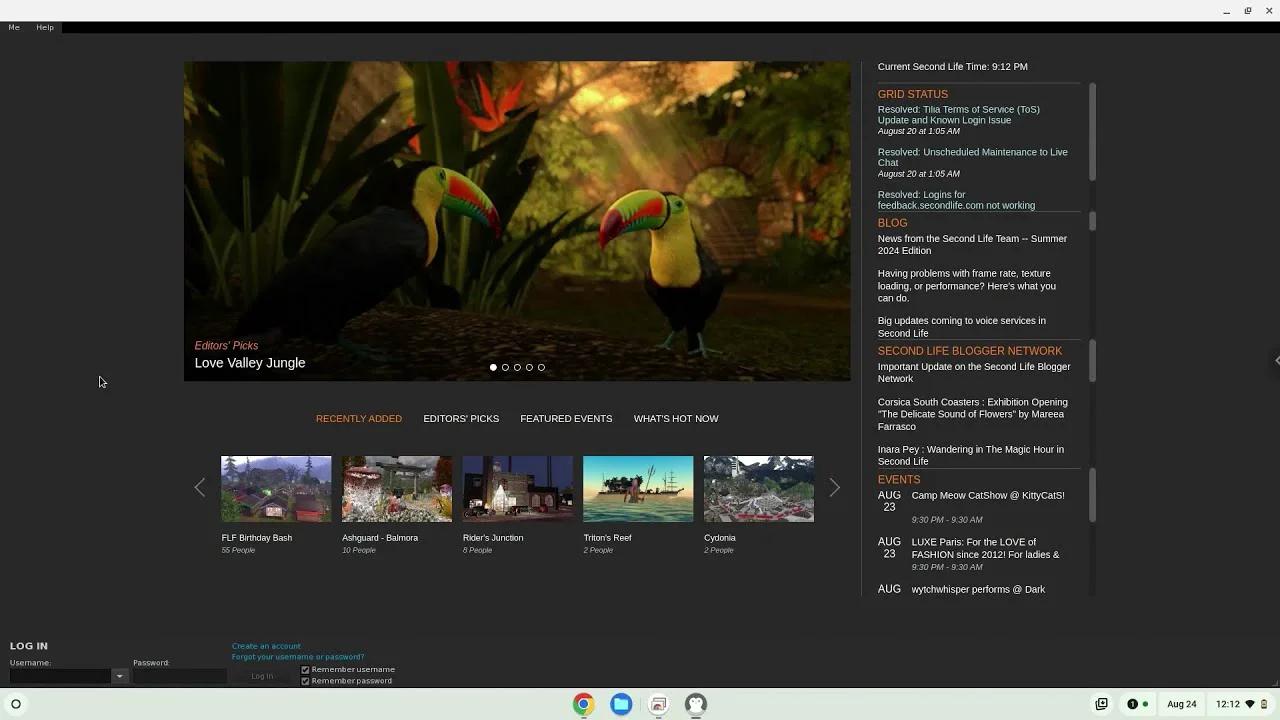Open the saved usernames dropdown arrow
The image size is (1280, 720).
[x=119, y=676]
